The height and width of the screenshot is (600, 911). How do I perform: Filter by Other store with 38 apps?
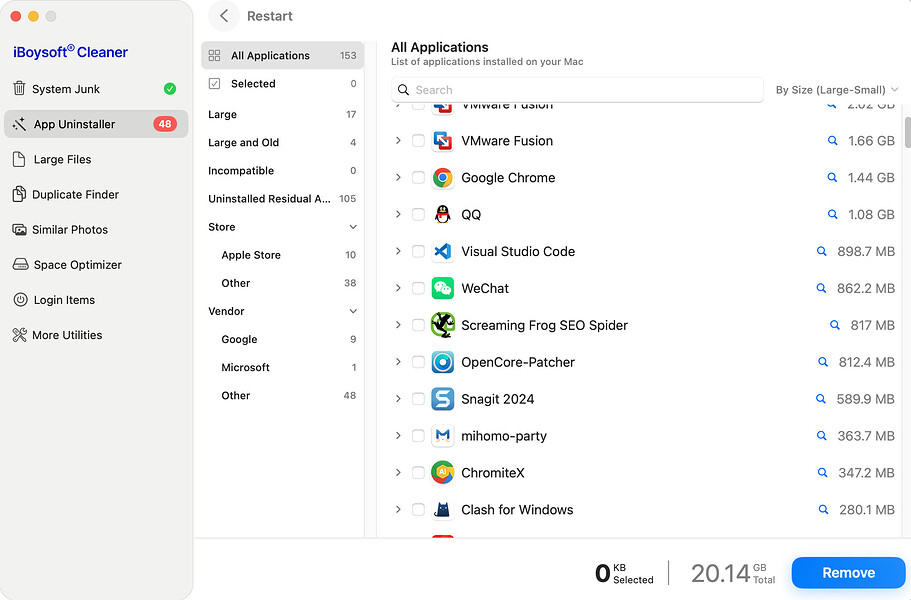click(282, 283)
